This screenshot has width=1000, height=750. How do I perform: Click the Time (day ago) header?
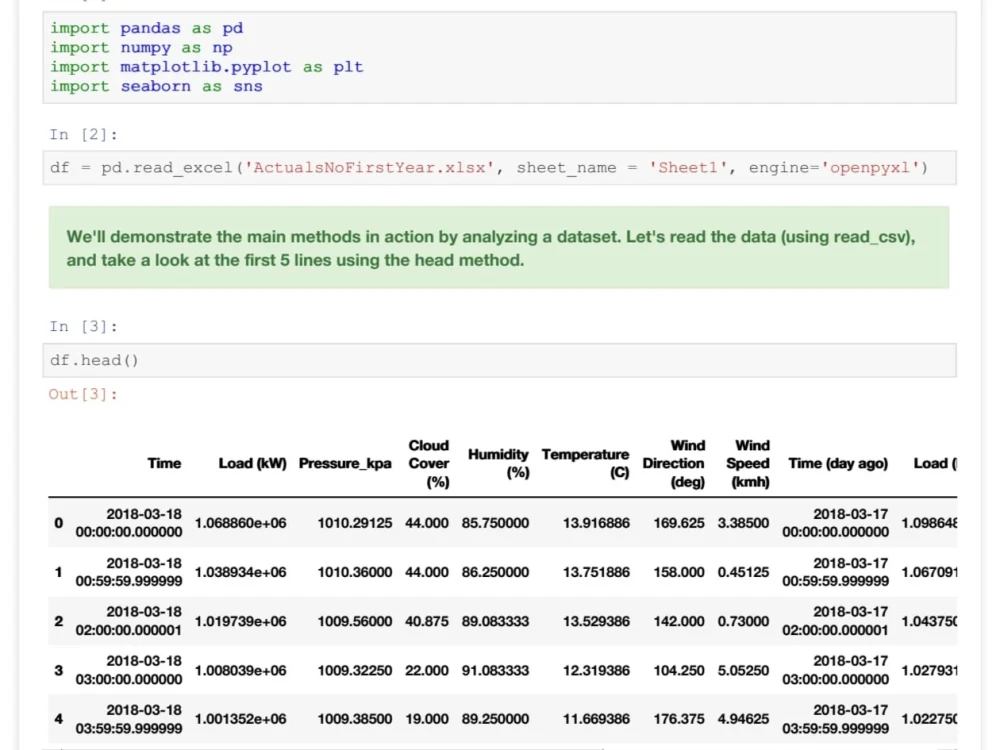838,464
